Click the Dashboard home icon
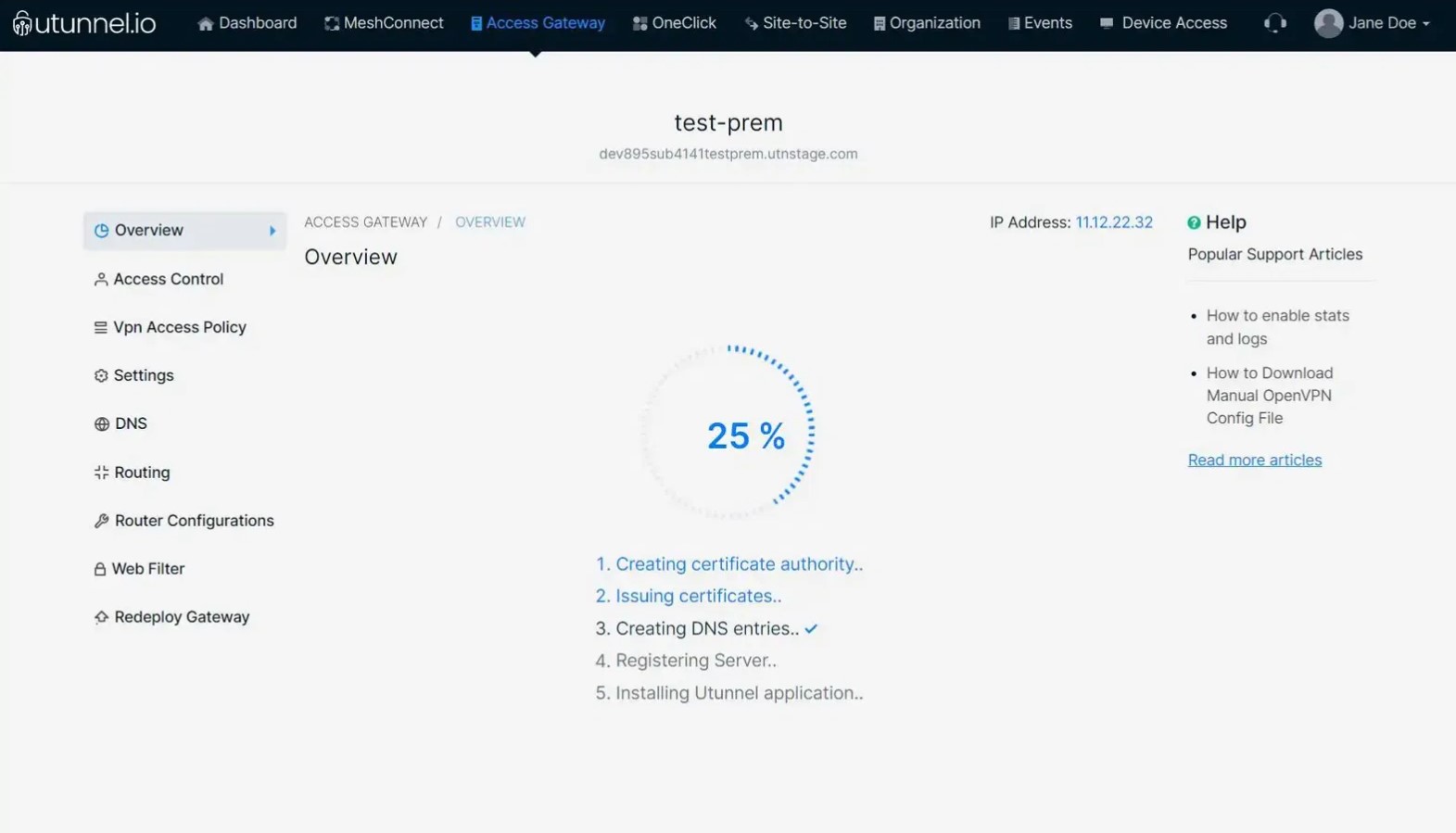This screenshot has width=1456, height=833. [206, 23]
